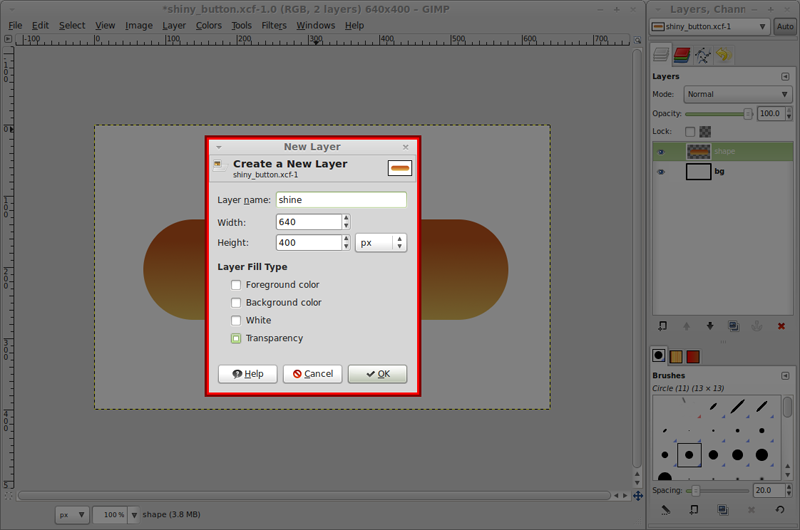800x530 pixels.
Task: Click the Width spinner arrows
Action: click(x=346, y=222)
